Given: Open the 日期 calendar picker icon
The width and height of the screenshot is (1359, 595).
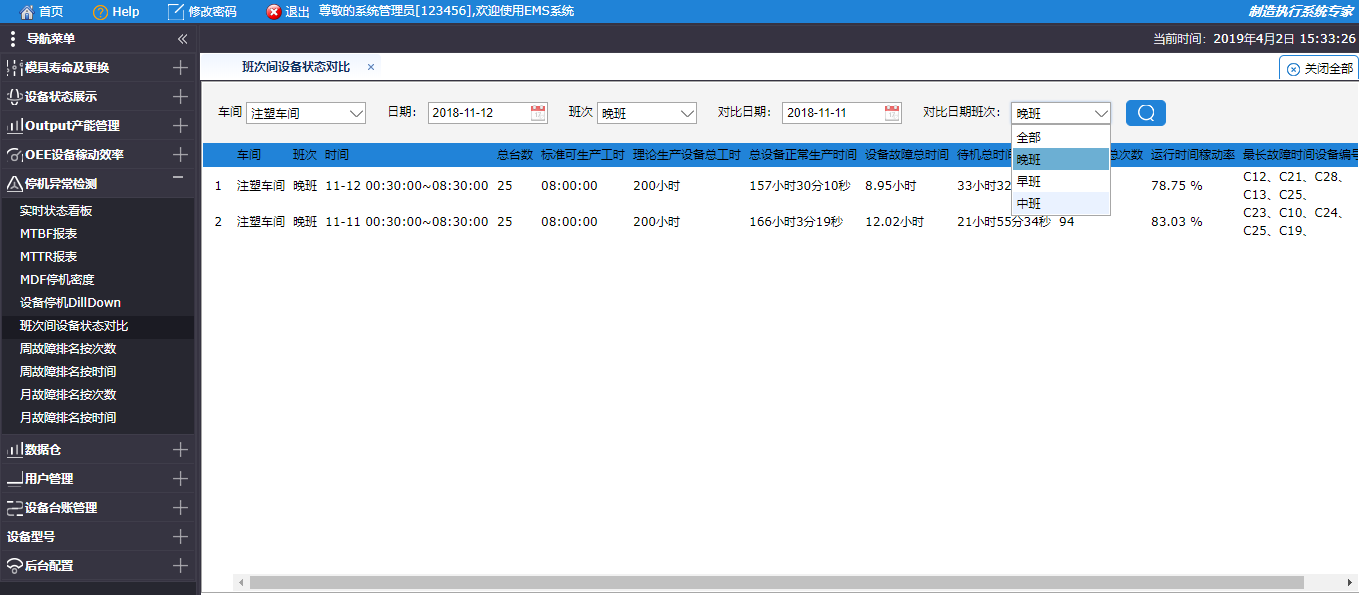Looking at the screenshot, I should coord(538,113).
